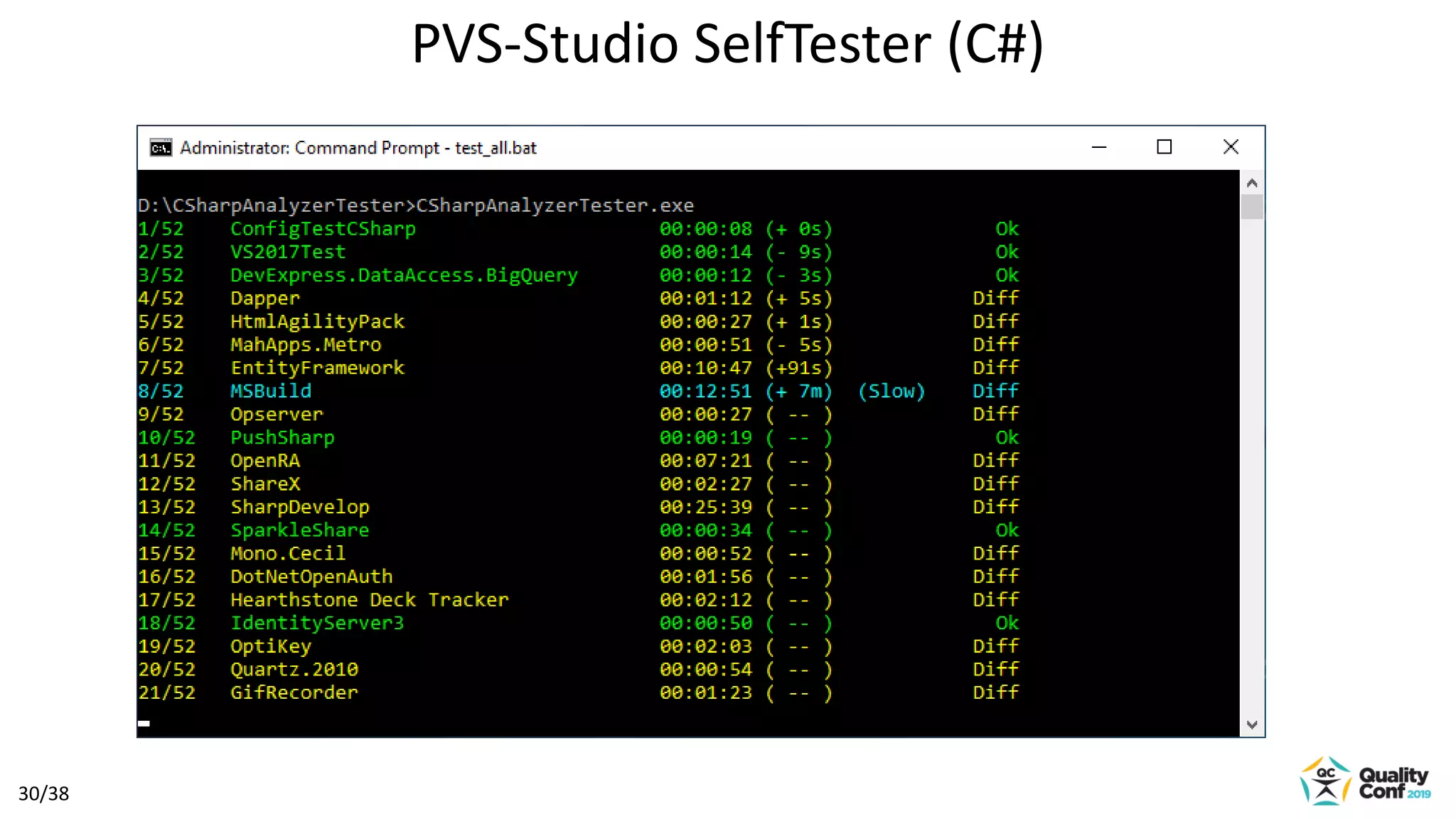Click the command line 'CSharpAnalyzerTester.exe' text
This screenshot has height=819, width=1456.
(x=555, y=205)
